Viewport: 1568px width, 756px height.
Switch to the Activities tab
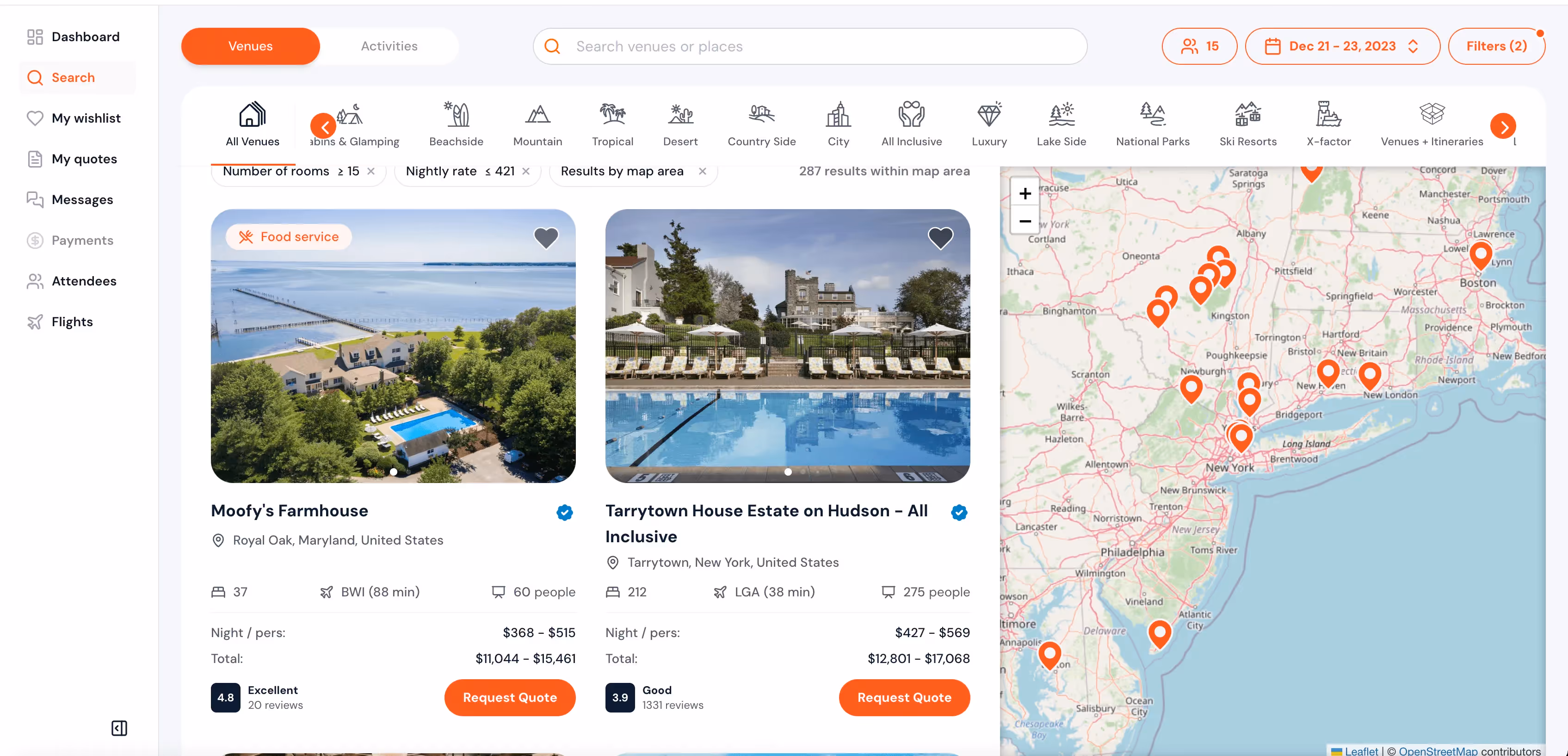click(389, 46)
